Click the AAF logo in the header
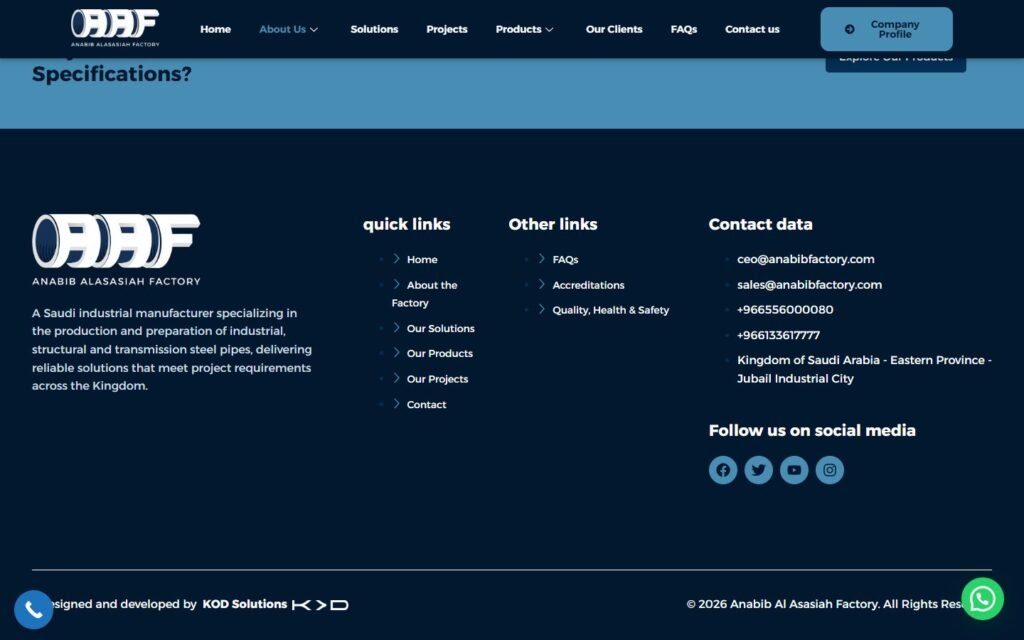The height and width of the screenshot is (640, 1024). (115, 28)
